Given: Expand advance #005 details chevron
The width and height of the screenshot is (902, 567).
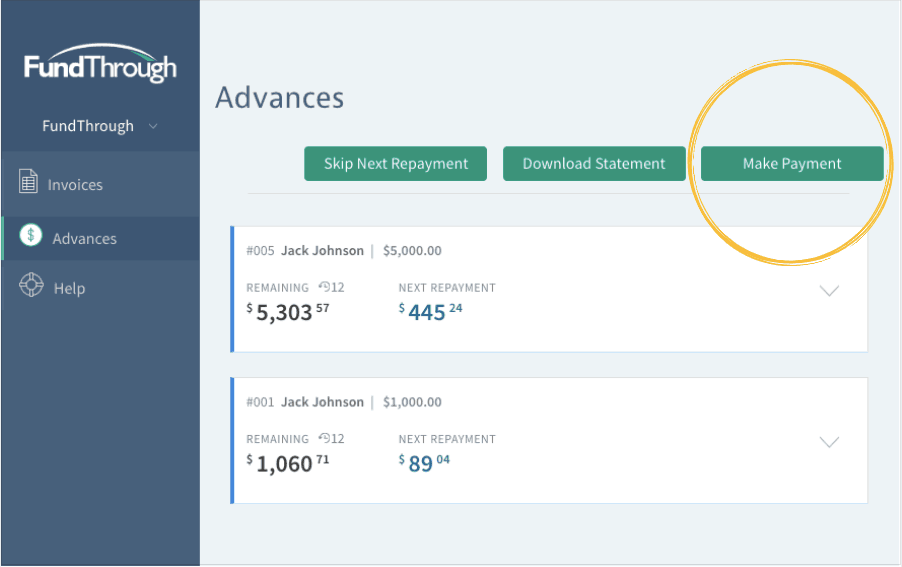Looking at the screenshot, I should pyautogui.click(x=829, y=290).
